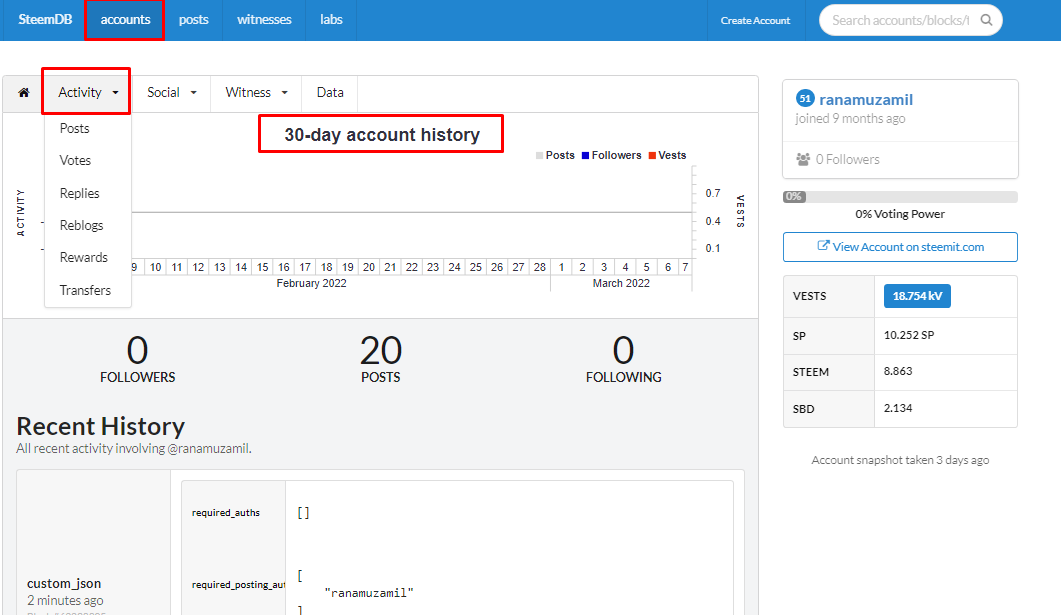The image size is (1061, 615).
Task: Click the Recent History heading
Action: click(100, 426)
